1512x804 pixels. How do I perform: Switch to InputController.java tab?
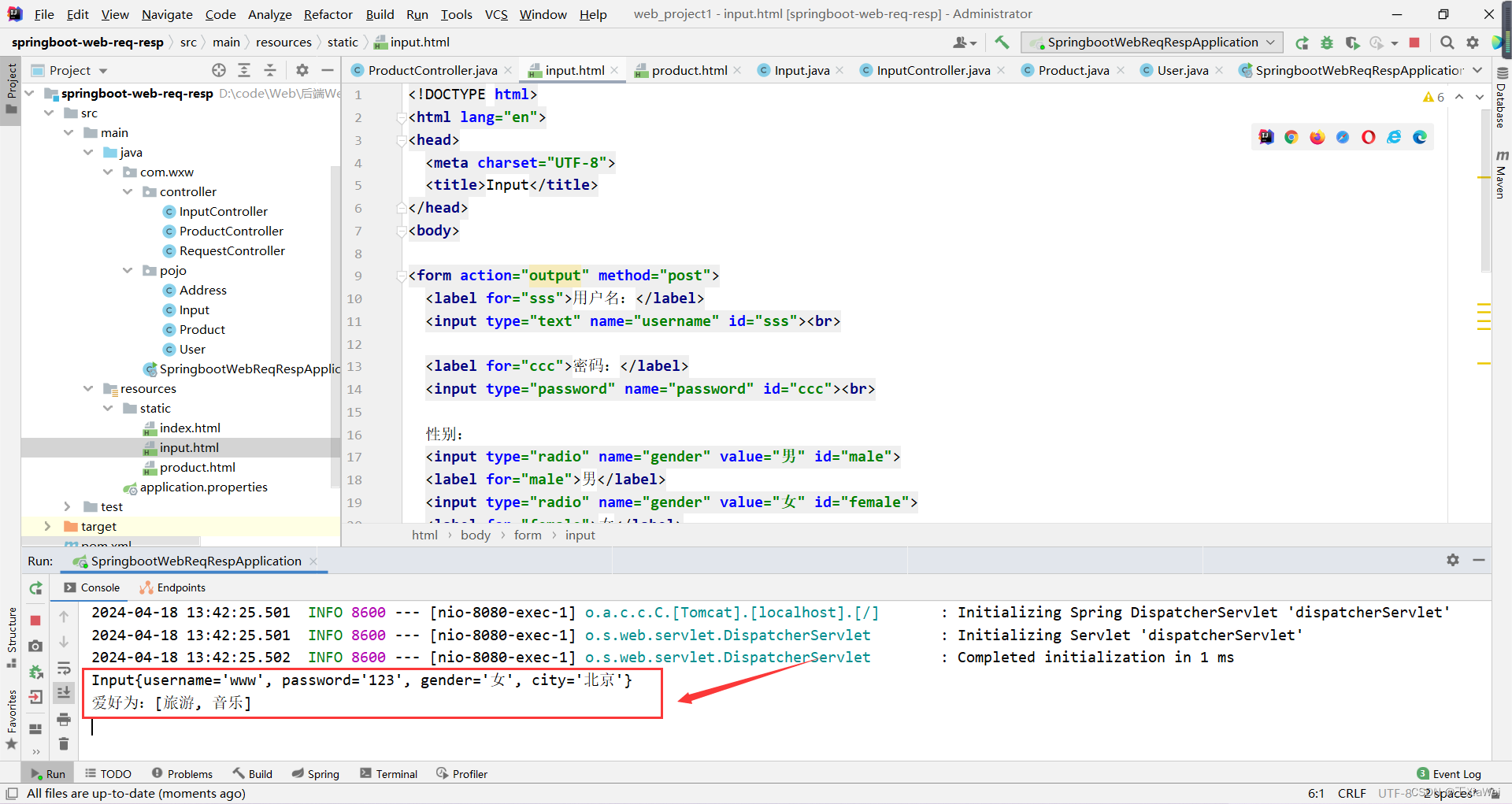click(x=933, y=70)
